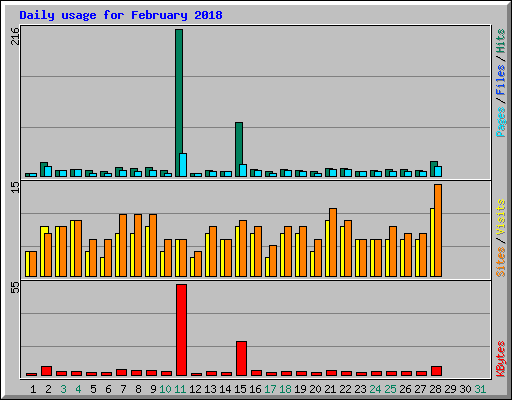Click green day label 17 on the x-axis
The image size is (512, 400).
tap(270, 389)
